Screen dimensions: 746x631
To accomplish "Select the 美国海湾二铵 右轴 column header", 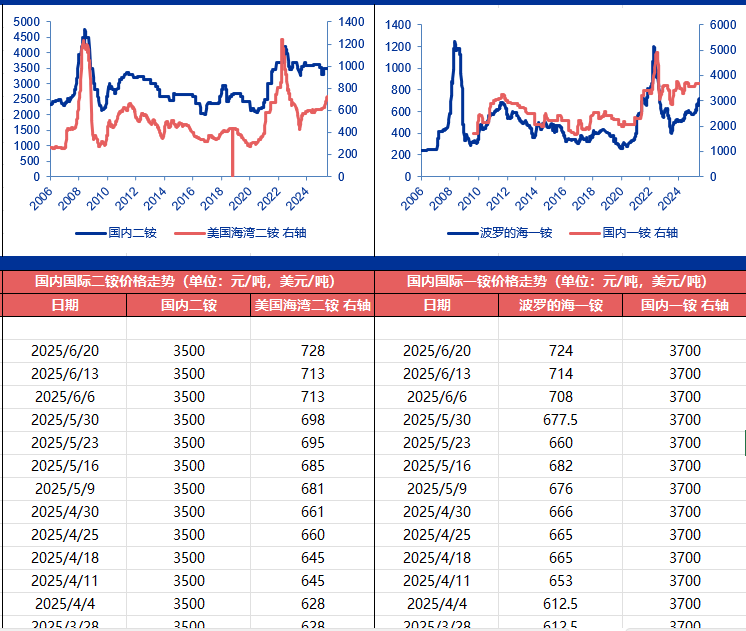I will tap(312, 305).
